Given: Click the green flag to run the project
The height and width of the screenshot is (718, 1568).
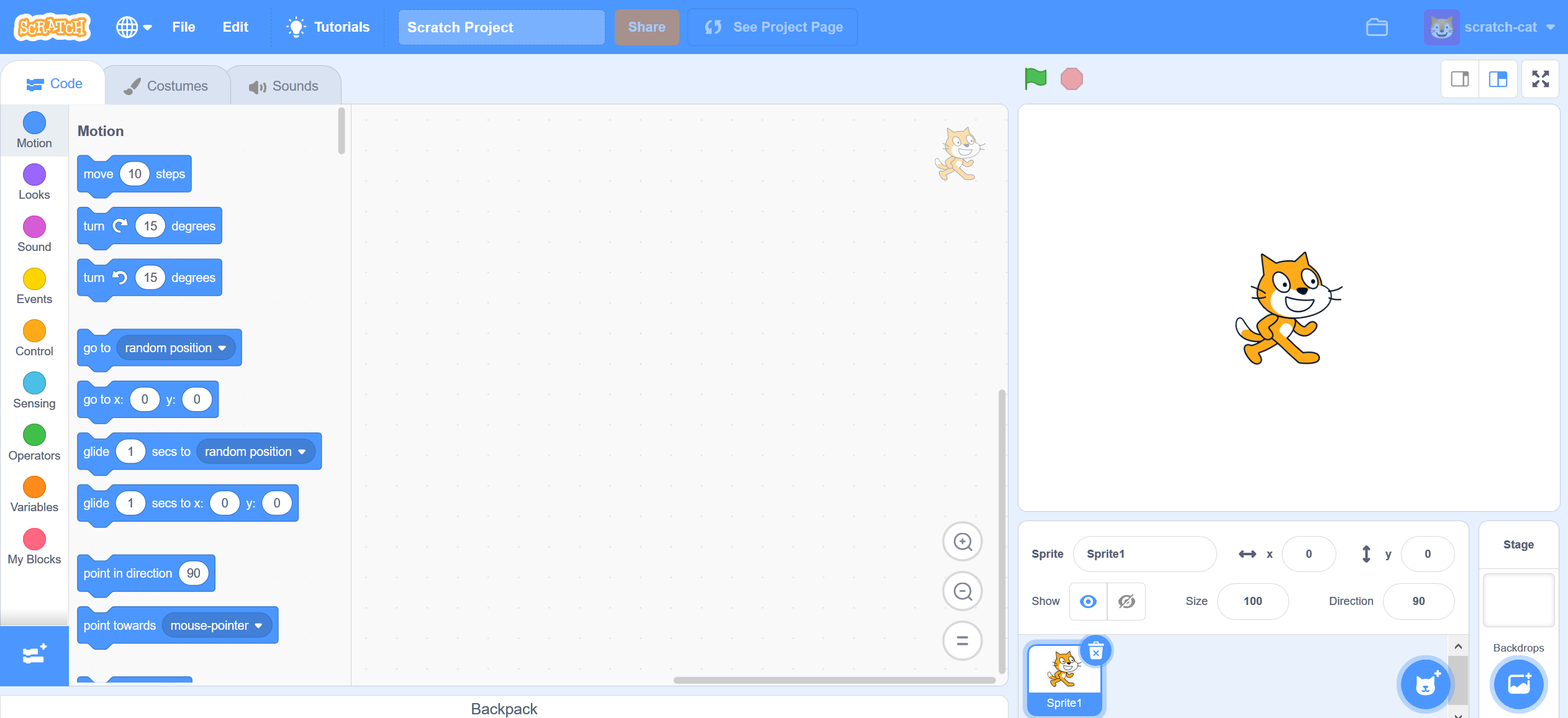Looking at the screenshot, I should 1035,79.
